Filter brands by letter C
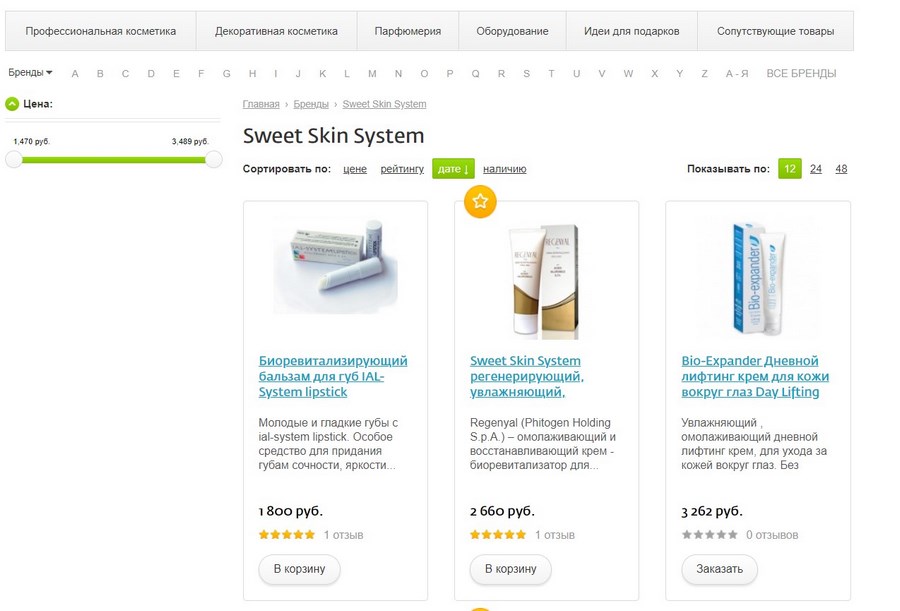Screen dimensions: 900x611 pyautogui.click(x=125, y=74)
